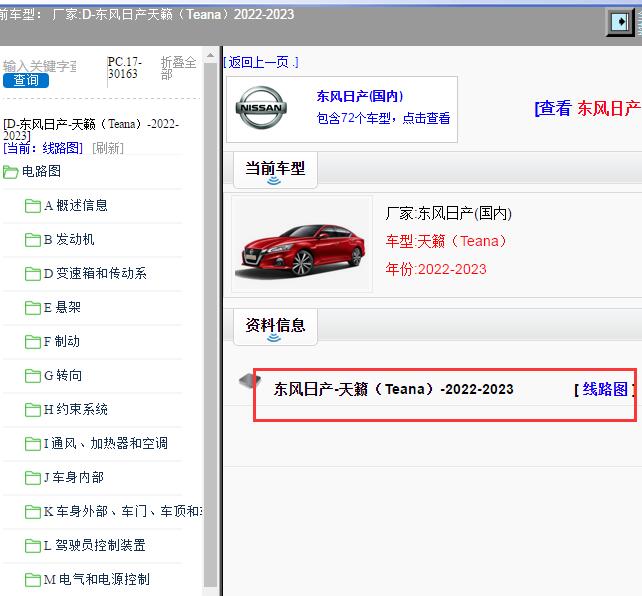Select F 制动 in the tree
642x596 pixels.
point(62,341)
